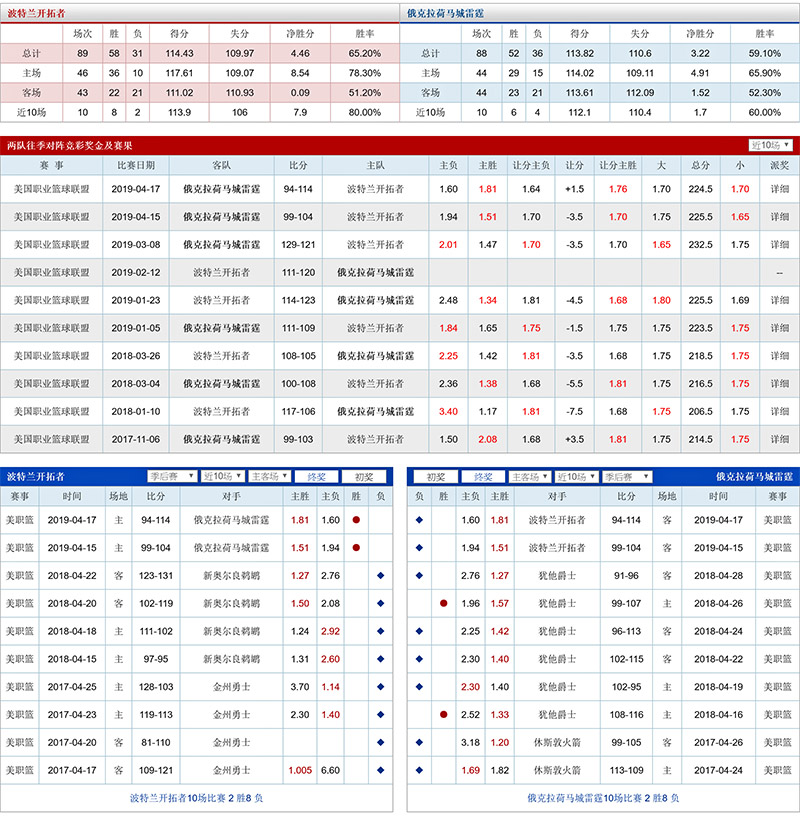
Task: Click the 113-109 score against 休斯敦火箭
Action: pos(626,770)
